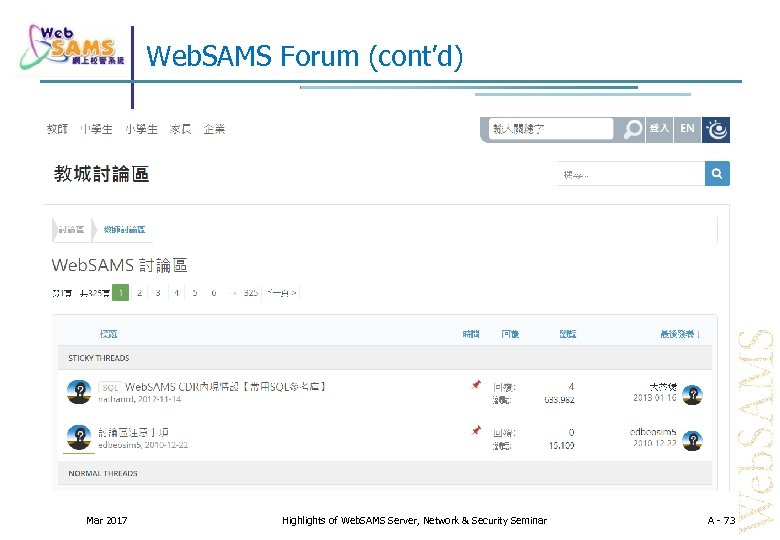Screen dimensions: 780x540
Task: Click the HKEdCity logo icon at top right
Action: 716,129
